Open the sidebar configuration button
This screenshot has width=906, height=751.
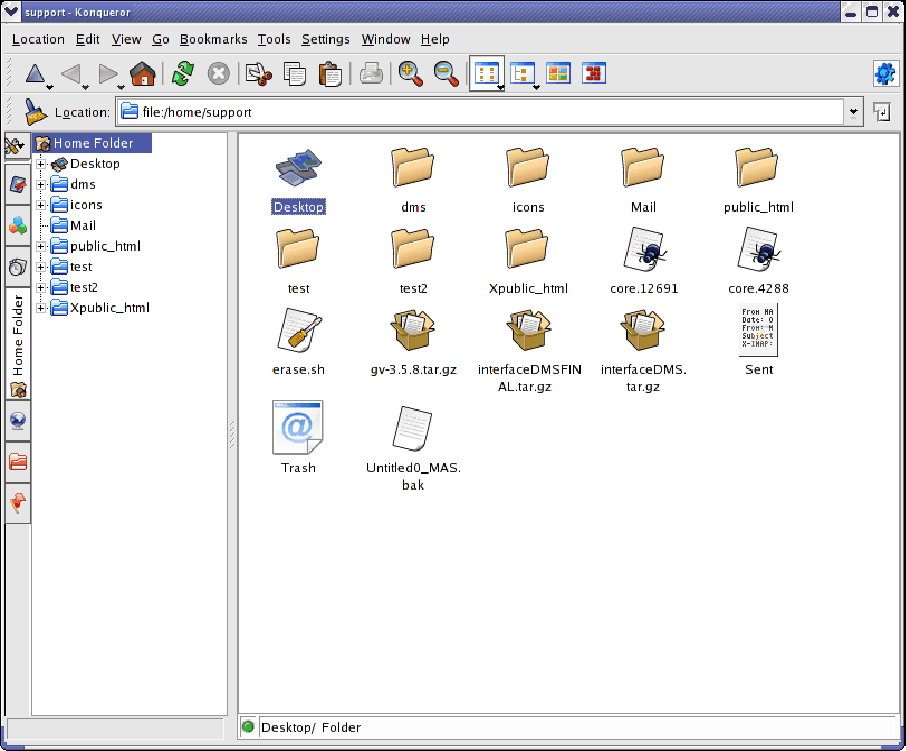[x=16, y=146]
